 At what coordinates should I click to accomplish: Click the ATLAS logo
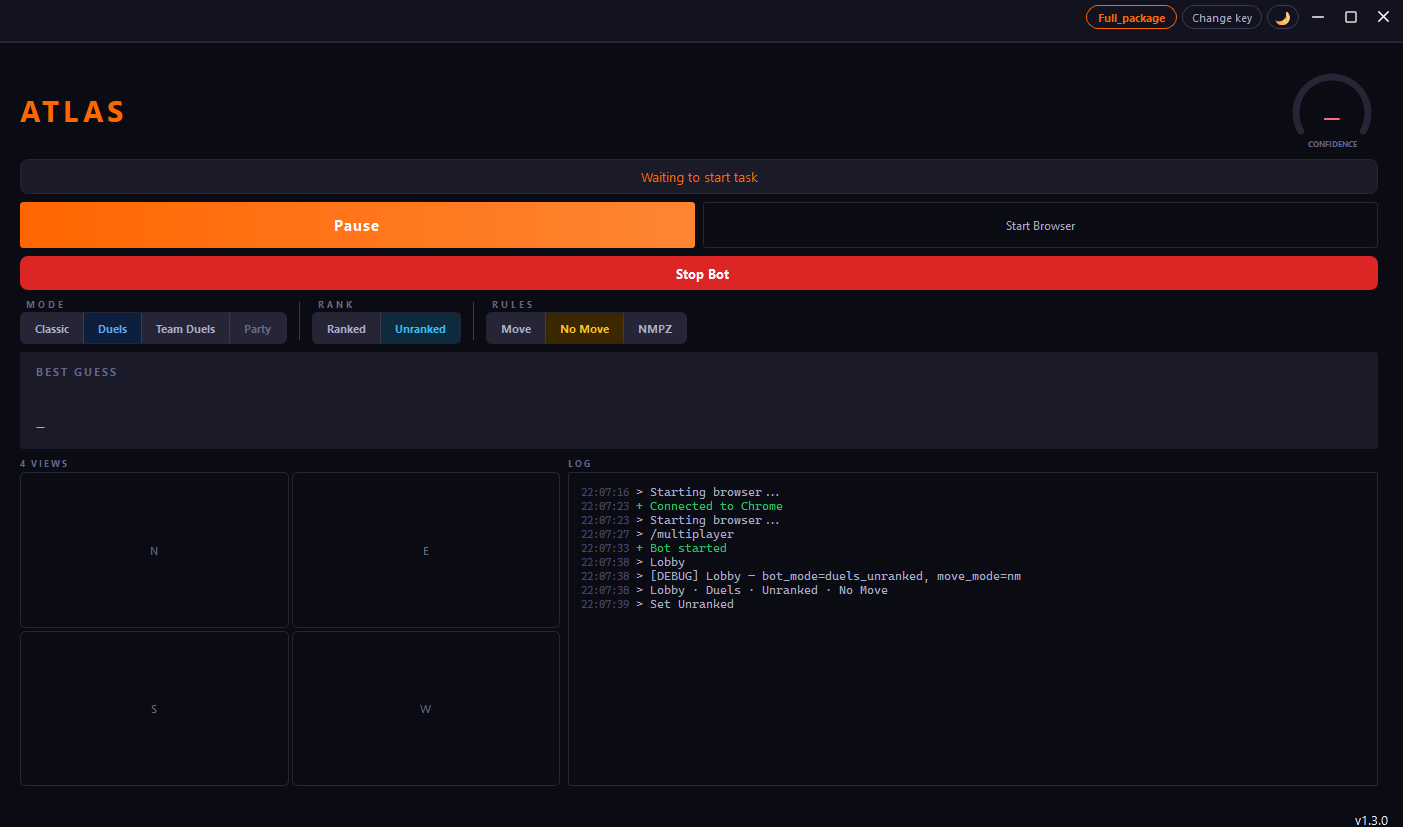coord(72,111)
